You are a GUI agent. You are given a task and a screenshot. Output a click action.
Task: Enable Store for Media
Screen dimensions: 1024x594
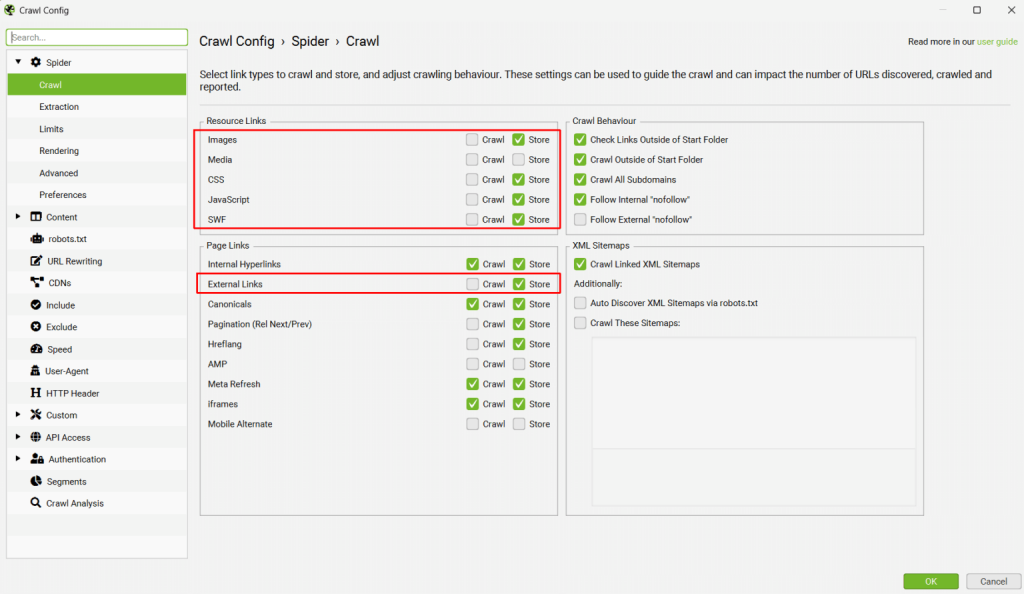tap(519, 159)
